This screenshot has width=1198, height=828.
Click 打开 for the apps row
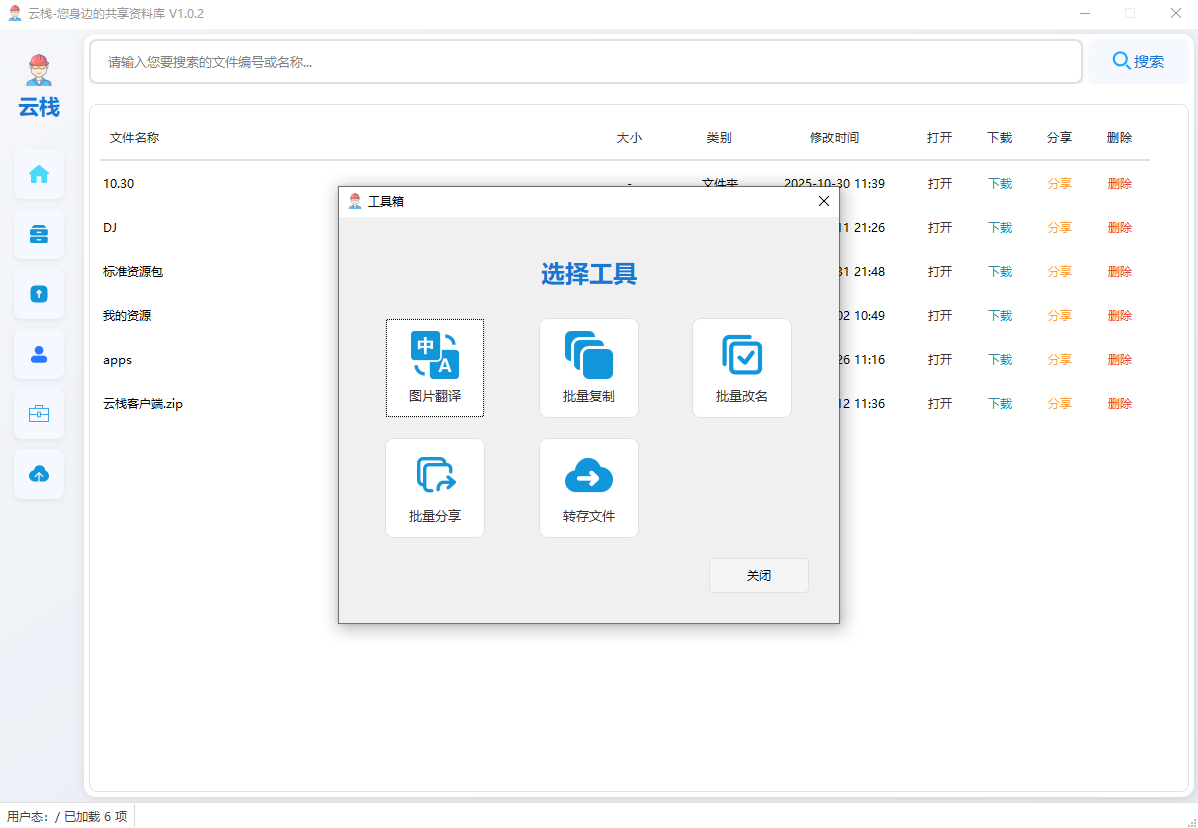click(x=939, y=360)
